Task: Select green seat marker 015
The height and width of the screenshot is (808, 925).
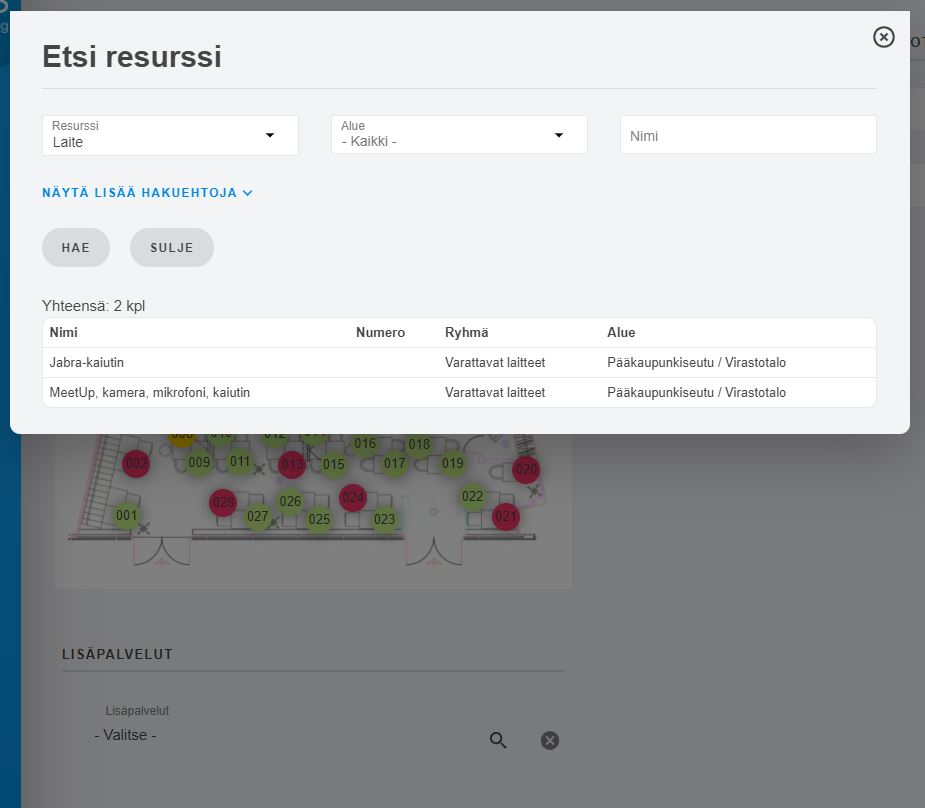Action: point(333,465)
